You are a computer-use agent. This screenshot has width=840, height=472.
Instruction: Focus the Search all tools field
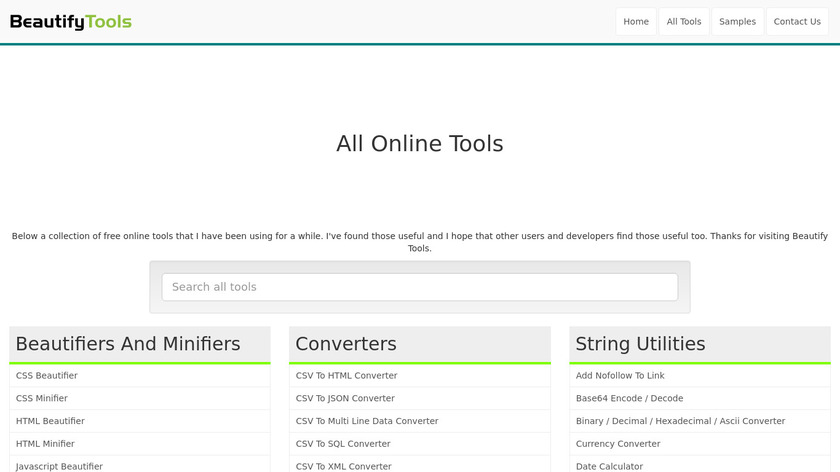419,287
